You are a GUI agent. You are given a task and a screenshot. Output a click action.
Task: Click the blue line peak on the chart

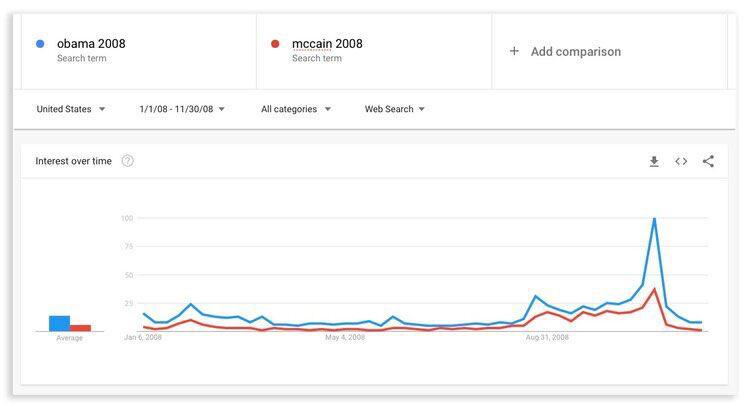pos(654,219)
